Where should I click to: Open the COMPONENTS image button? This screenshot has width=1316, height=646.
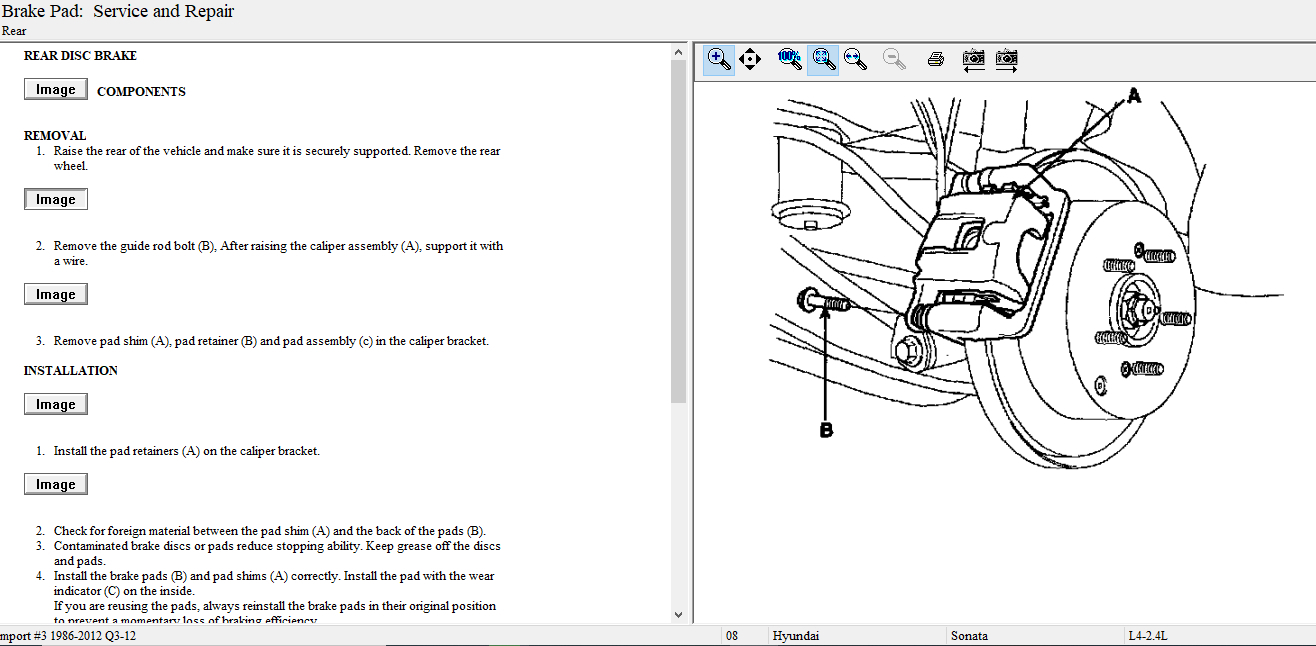(56, 90)
